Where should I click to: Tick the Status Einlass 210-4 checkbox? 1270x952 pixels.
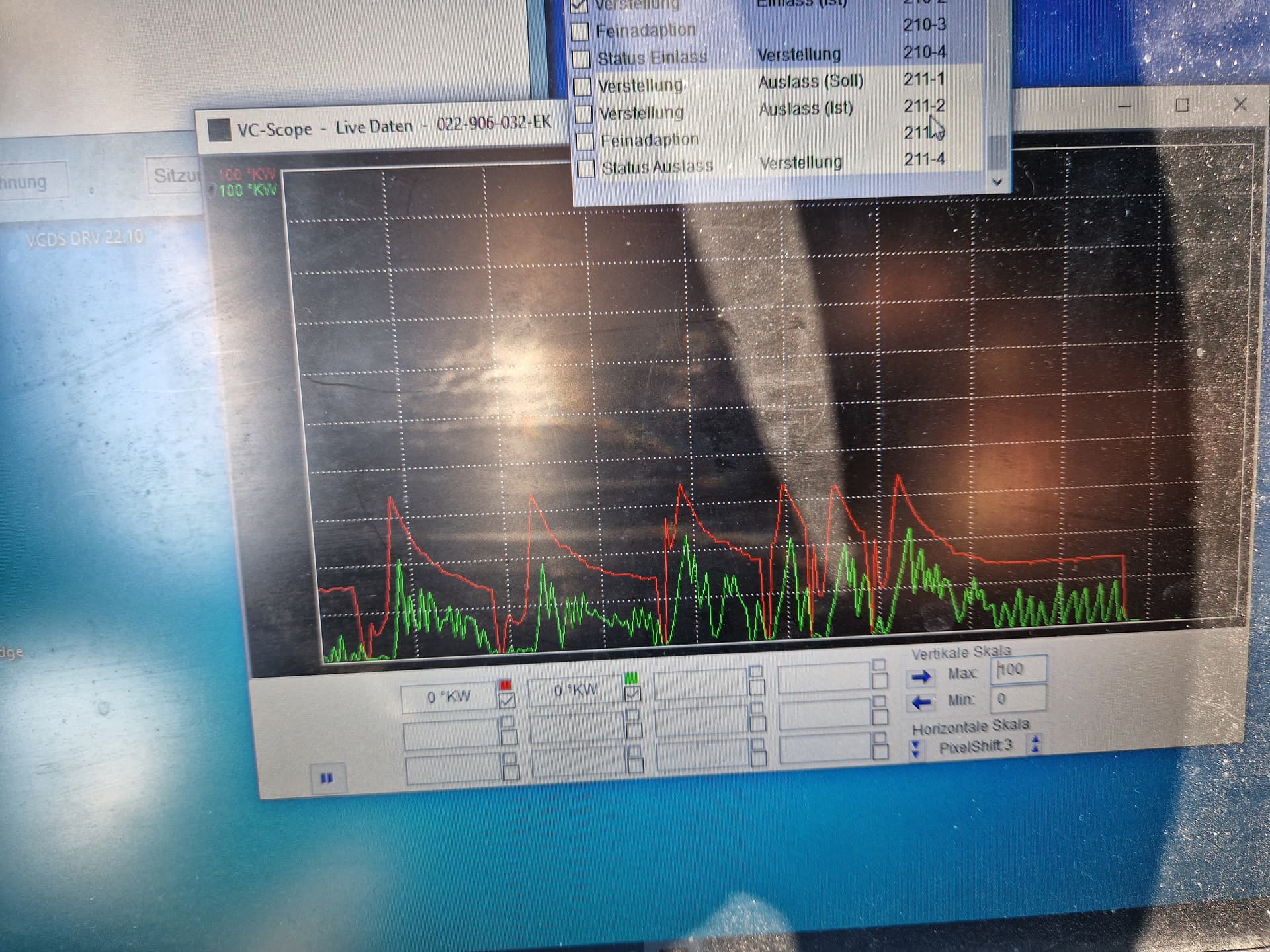(x=581, y=59)
